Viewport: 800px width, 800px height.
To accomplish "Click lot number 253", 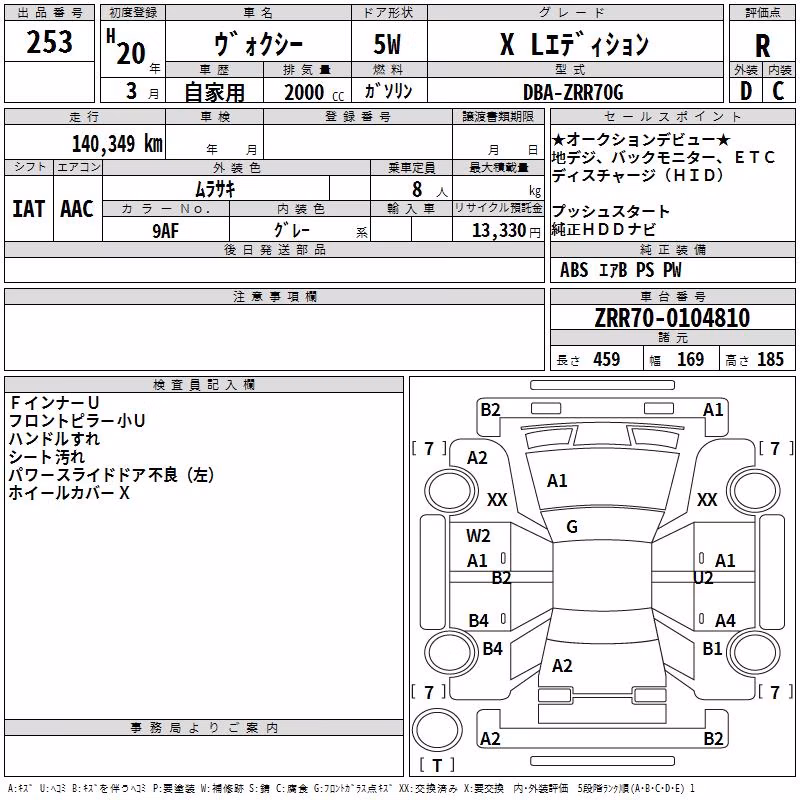I will tap(49, 42).
